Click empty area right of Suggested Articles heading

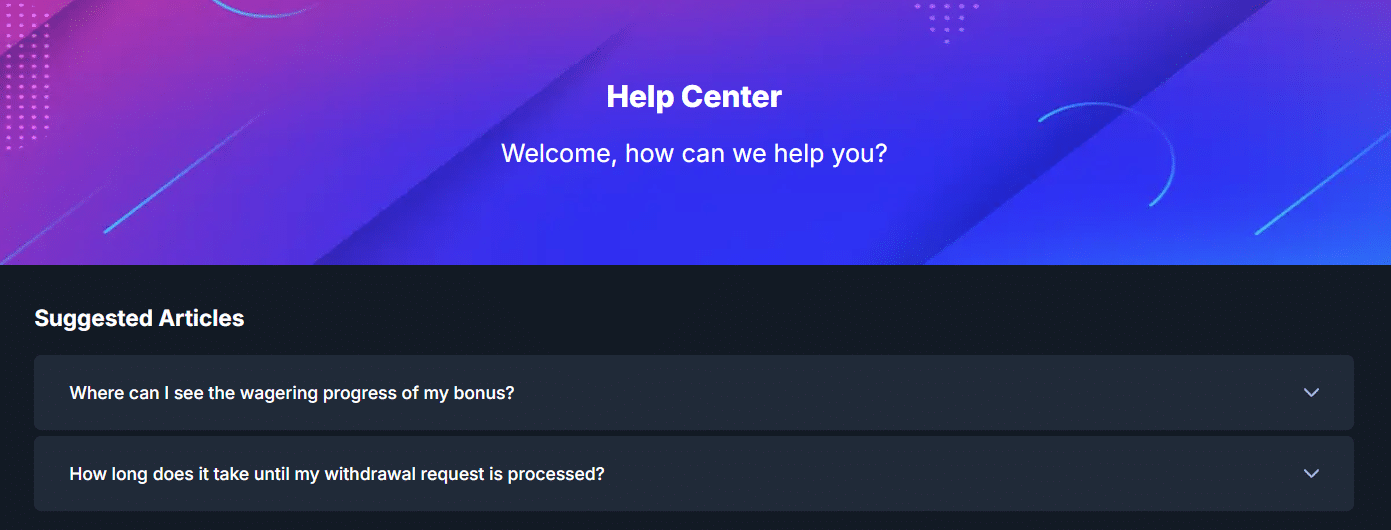point(800,318)
